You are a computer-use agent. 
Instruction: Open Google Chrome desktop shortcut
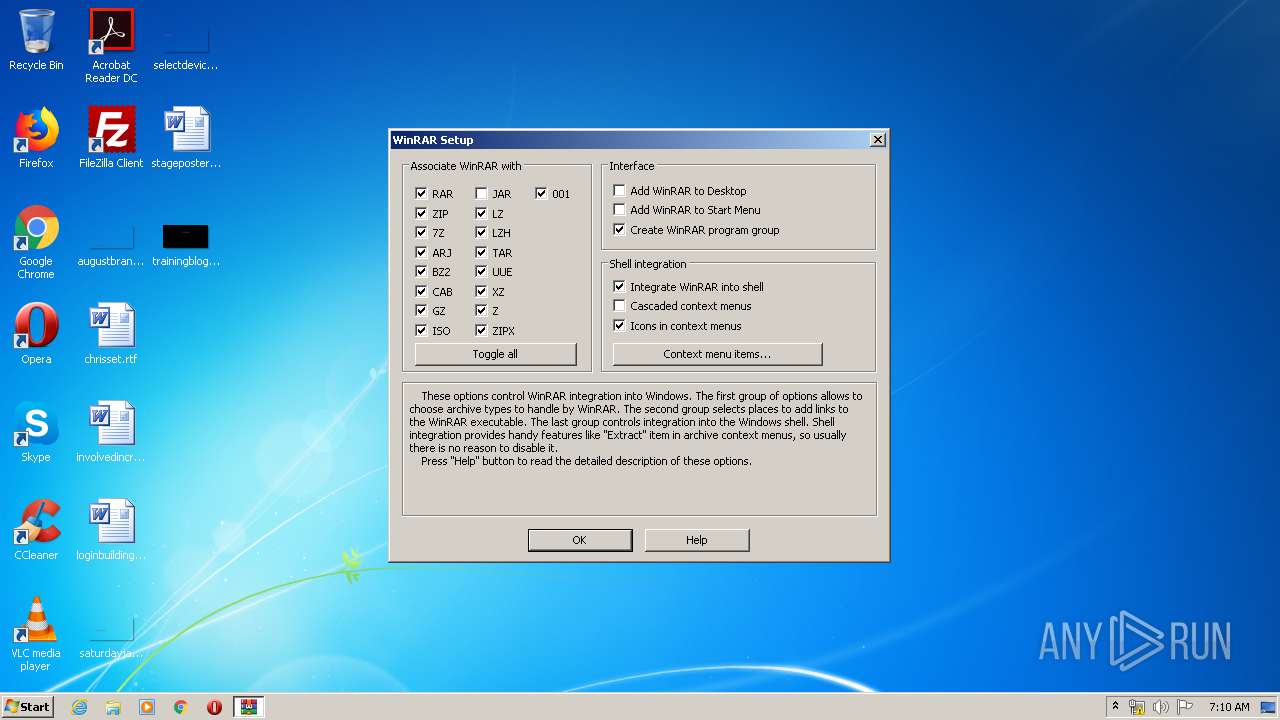[36, 243]
